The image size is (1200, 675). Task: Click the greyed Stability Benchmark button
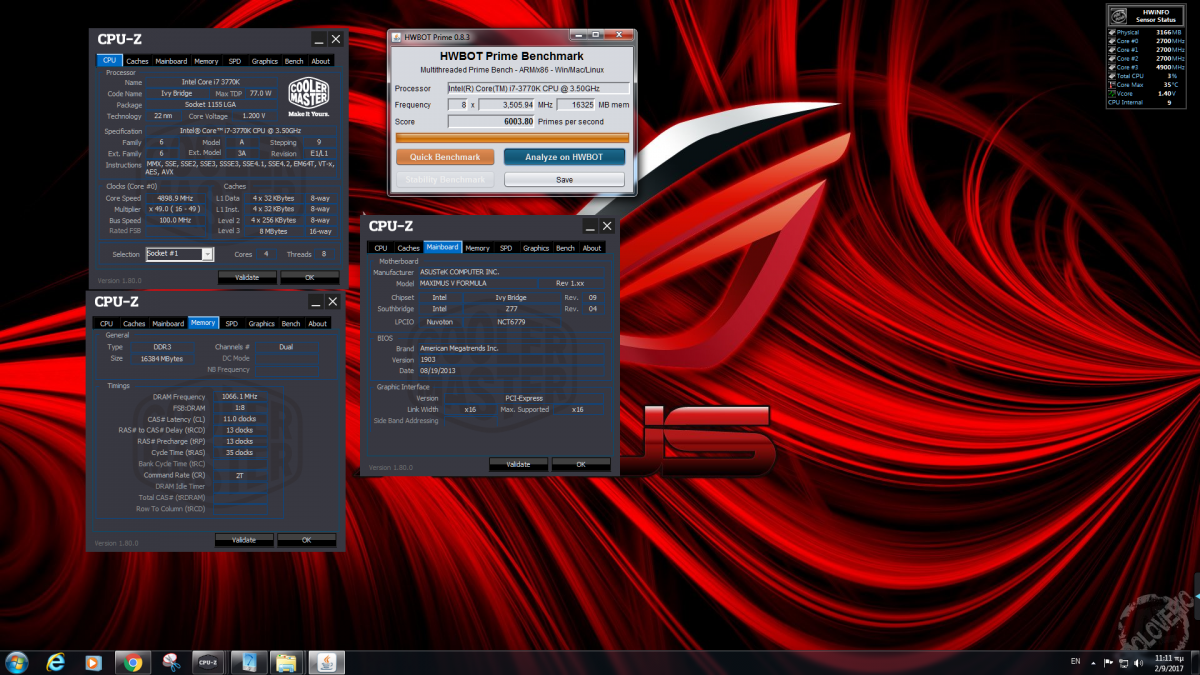pos(445,180)
